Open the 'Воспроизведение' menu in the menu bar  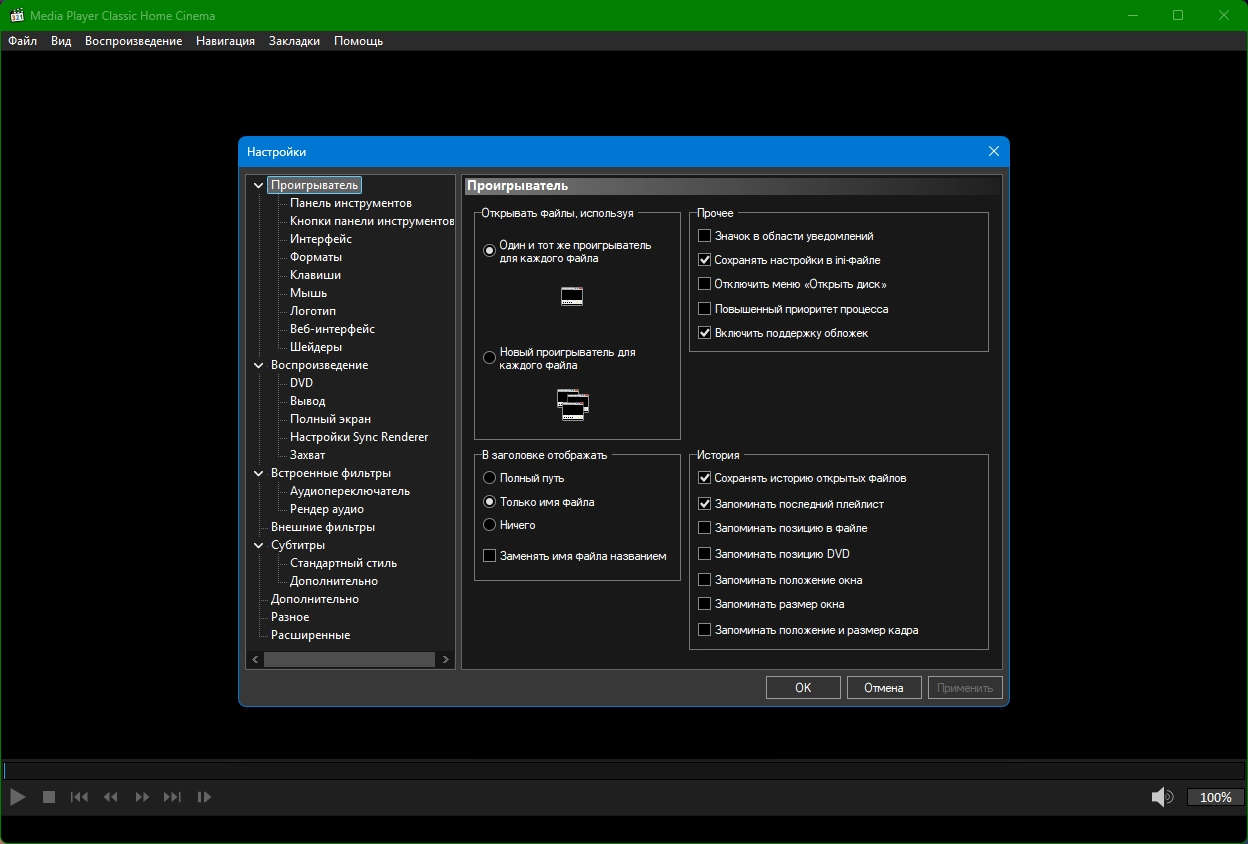click(133, 41)
